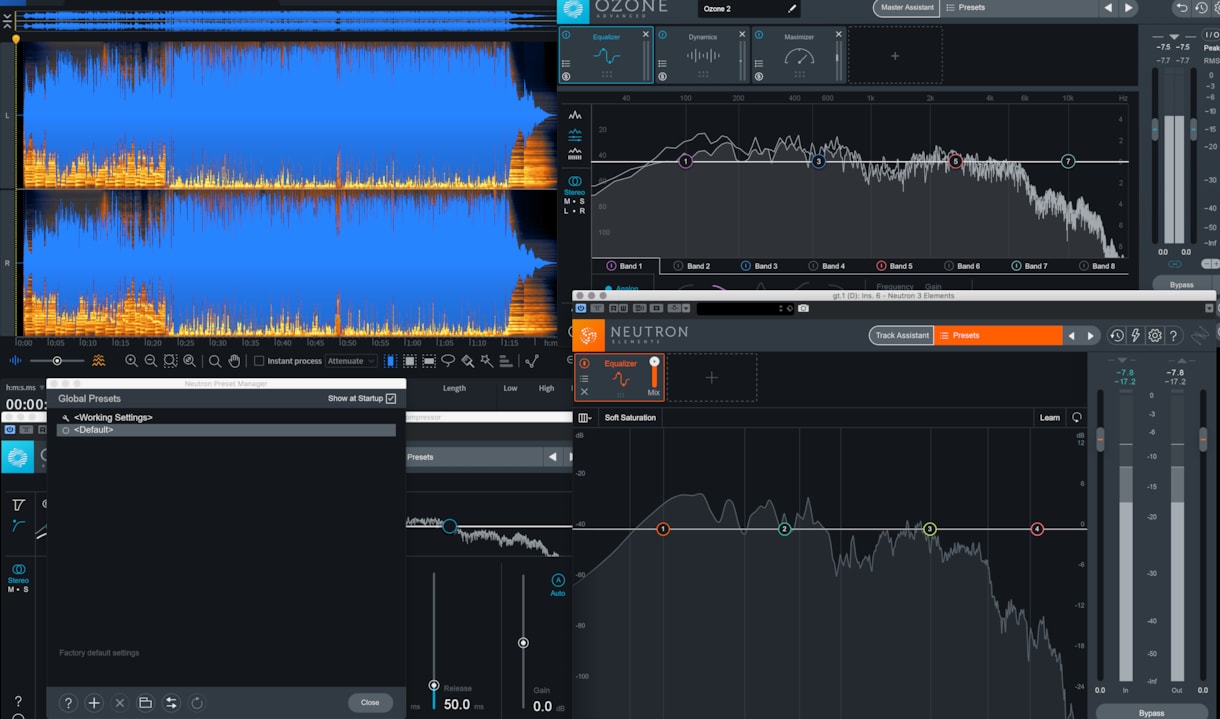Open preset folder icon in Preset Manager

(x=145, y=703)
